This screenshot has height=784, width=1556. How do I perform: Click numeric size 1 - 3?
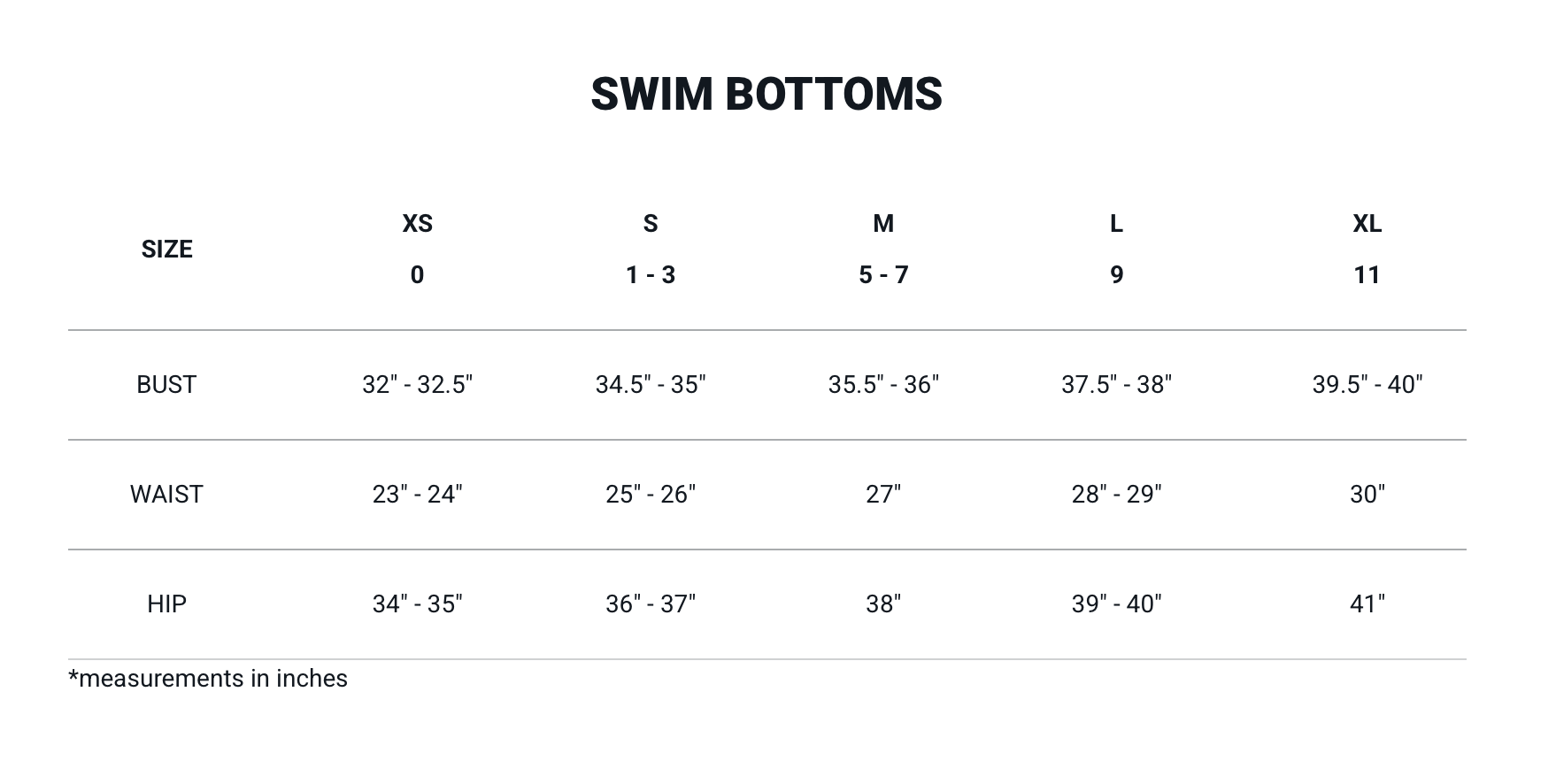pos(651,275)
